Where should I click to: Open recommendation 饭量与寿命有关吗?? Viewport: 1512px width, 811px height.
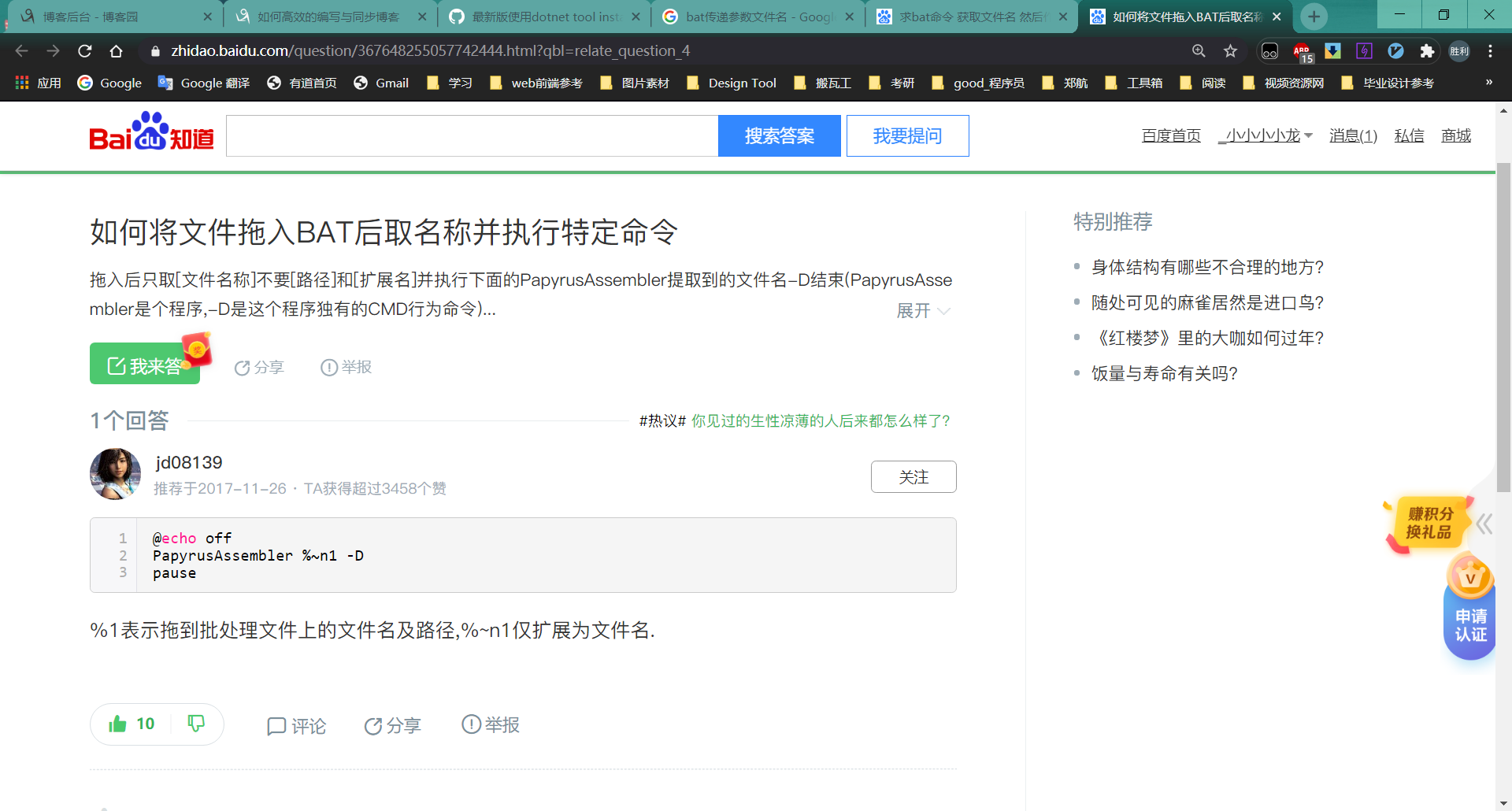click(x=1164, y=373)
